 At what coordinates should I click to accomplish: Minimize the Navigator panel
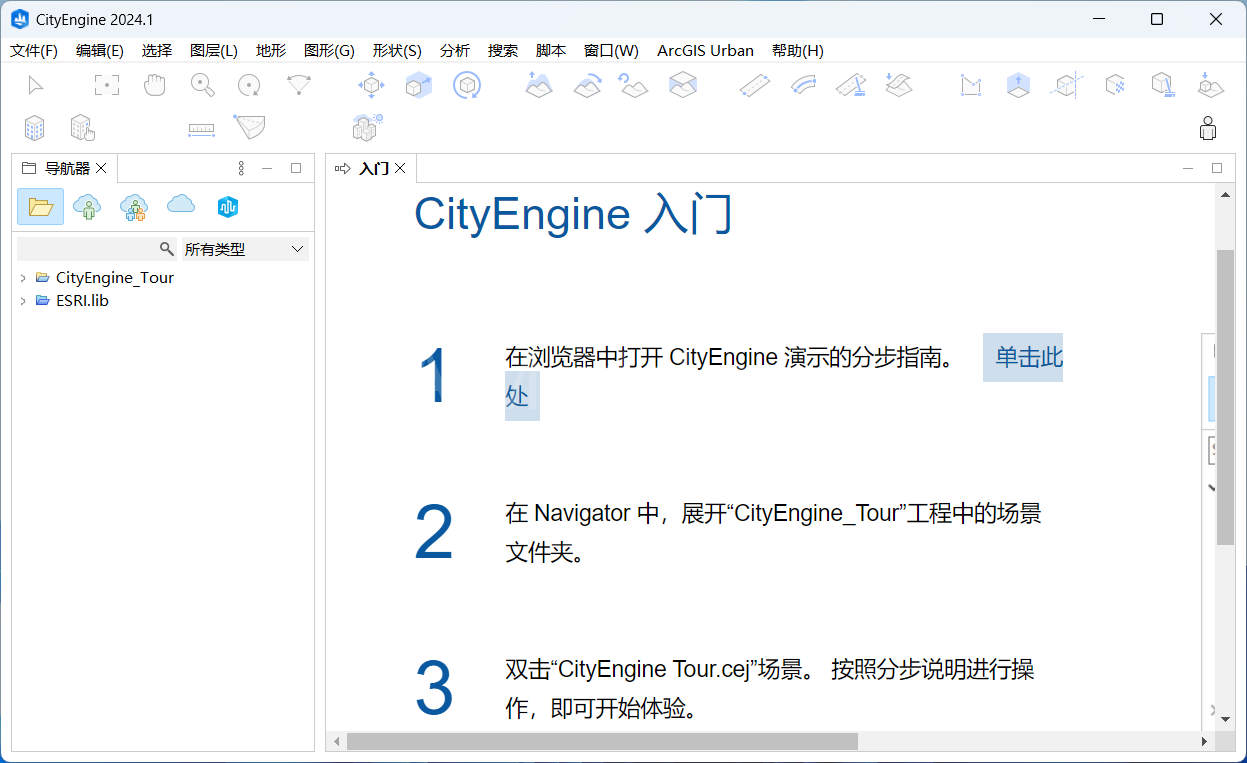click(267, 168)
